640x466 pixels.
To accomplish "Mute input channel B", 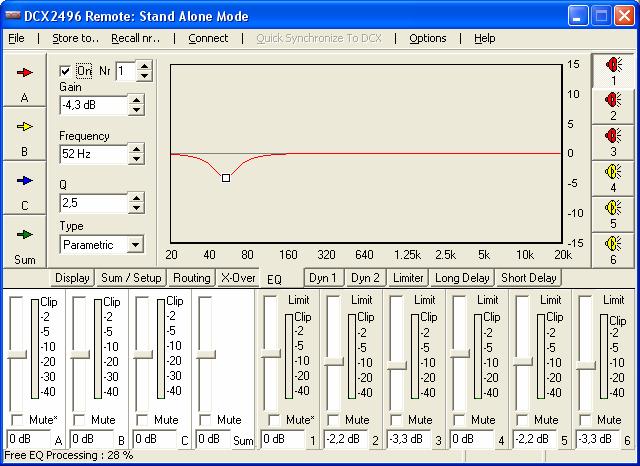I will pyautogui.click(x=80, y=420).
